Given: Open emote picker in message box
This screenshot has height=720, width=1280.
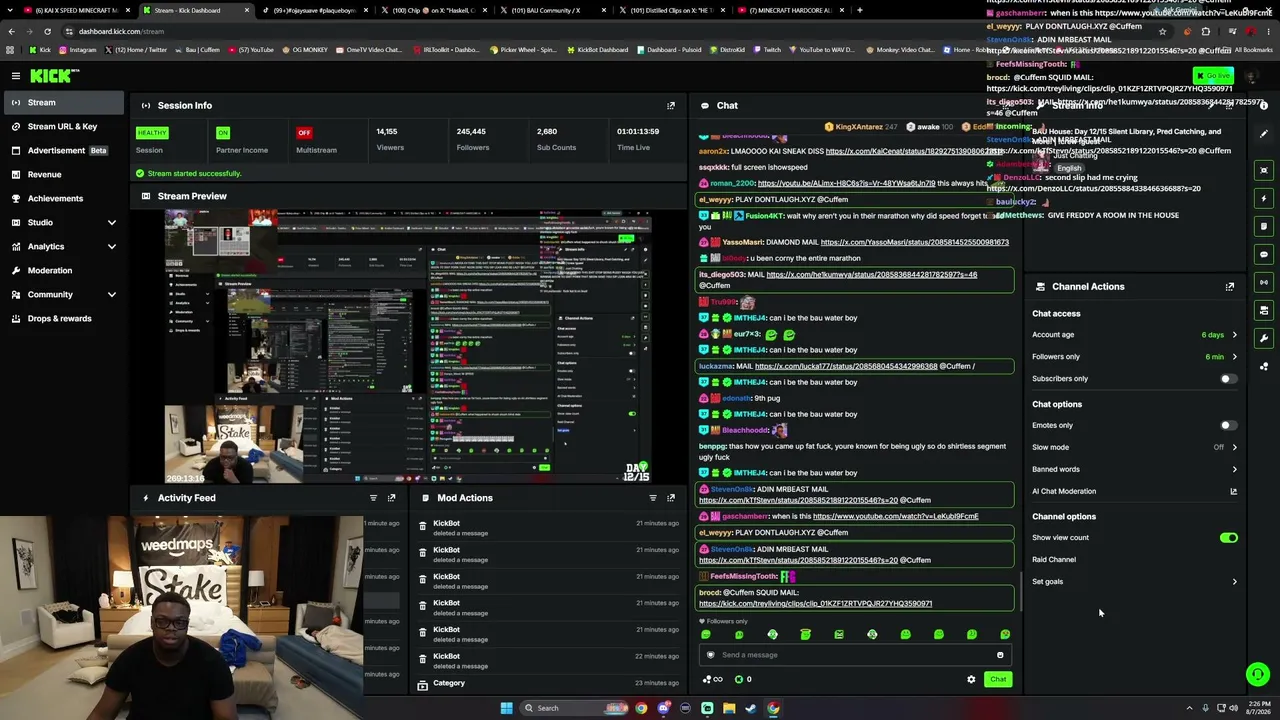Looking at the screenshot, I should tap(1000, 655).
